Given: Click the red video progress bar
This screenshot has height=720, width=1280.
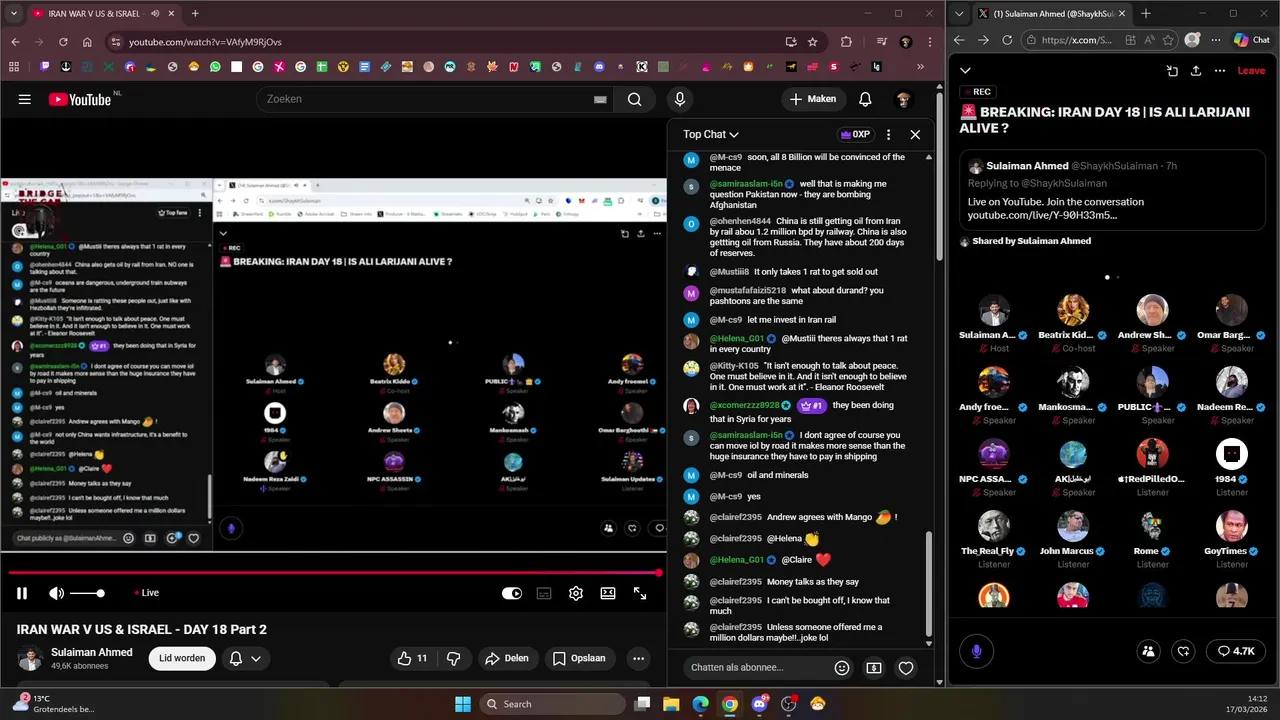Looking at the screenshot, I should (x=334, y=573).
